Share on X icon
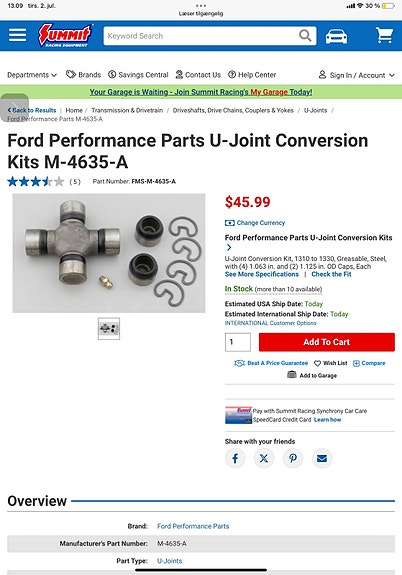402x575 pixels. [x=264, y=458]
